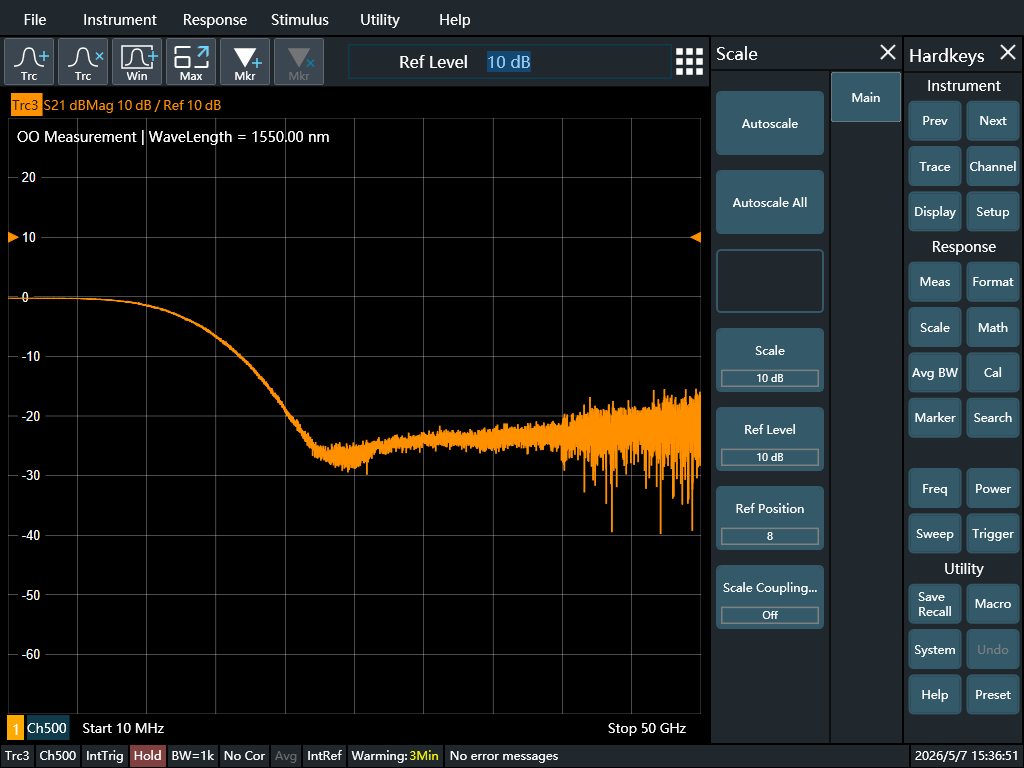Select the Trc3 trace label

26,105
